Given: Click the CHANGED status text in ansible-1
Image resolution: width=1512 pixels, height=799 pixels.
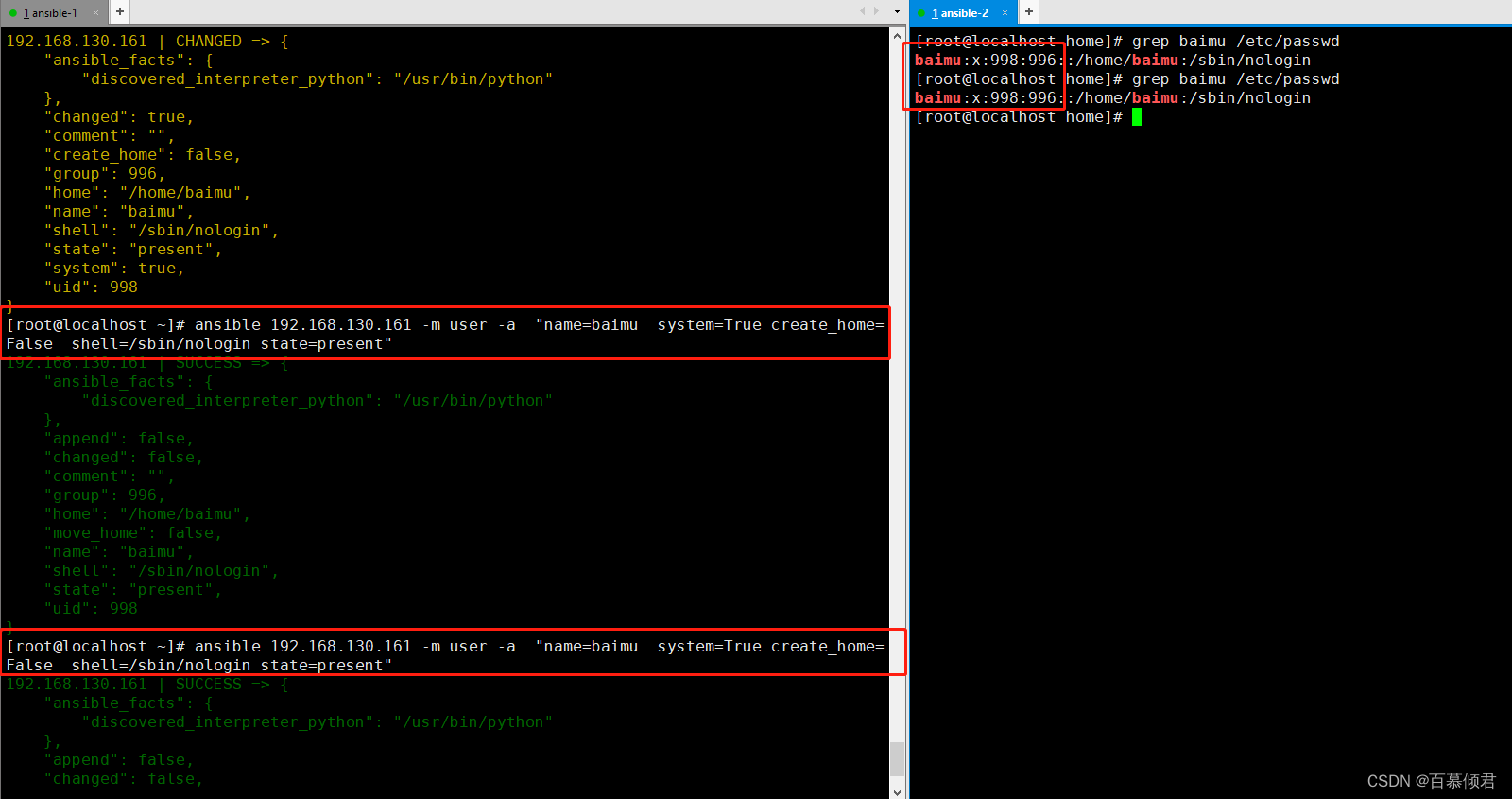Looking at the screenshot, I should pyautogui.click(x=209, y=42).
